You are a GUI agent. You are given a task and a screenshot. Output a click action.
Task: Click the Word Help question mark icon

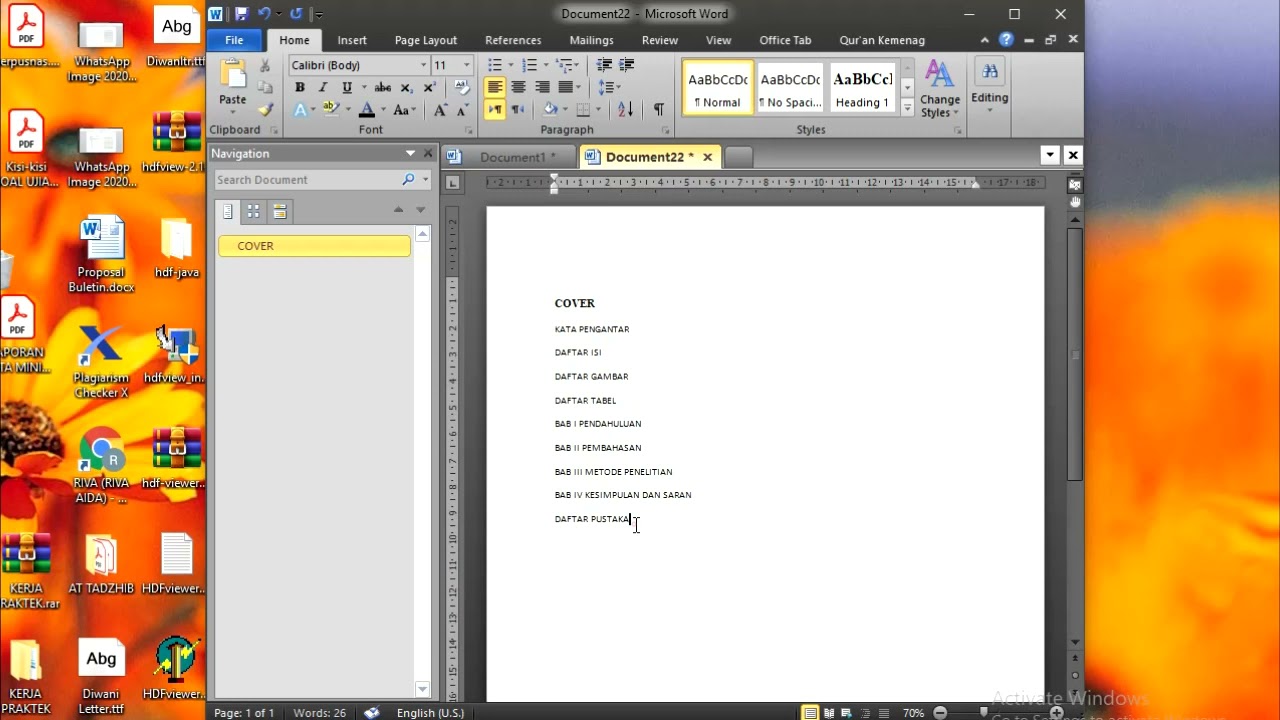tap(1006, 40)
